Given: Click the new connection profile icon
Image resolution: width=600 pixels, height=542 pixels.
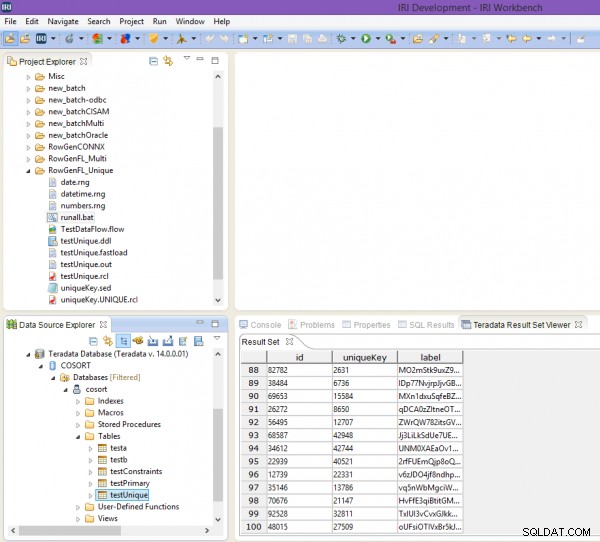Looking at the screenshot, I should (138, 341).
